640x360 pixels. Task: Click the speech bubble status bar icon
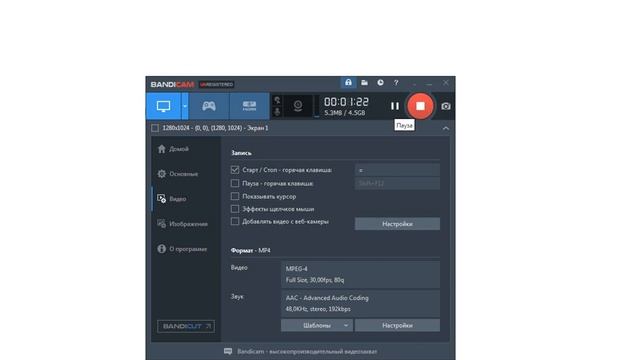[228, 351]
